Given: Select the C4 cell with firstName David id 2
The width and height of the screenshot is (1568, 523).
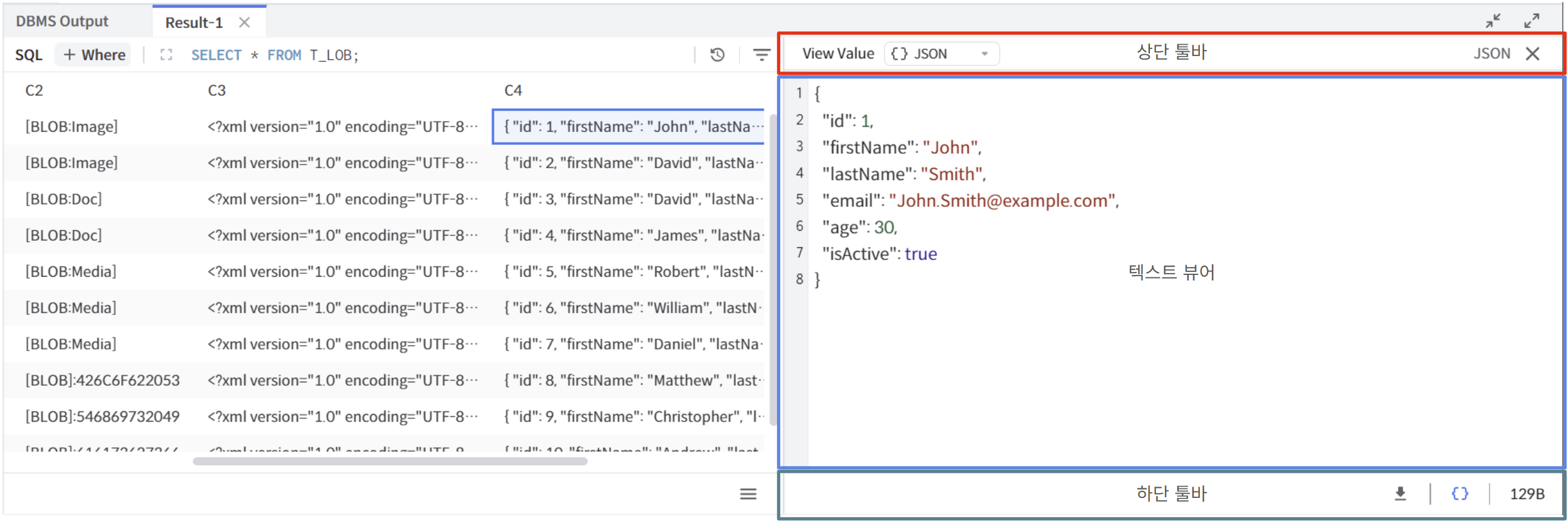Looking at the screenshot, I should coord(632,163).
